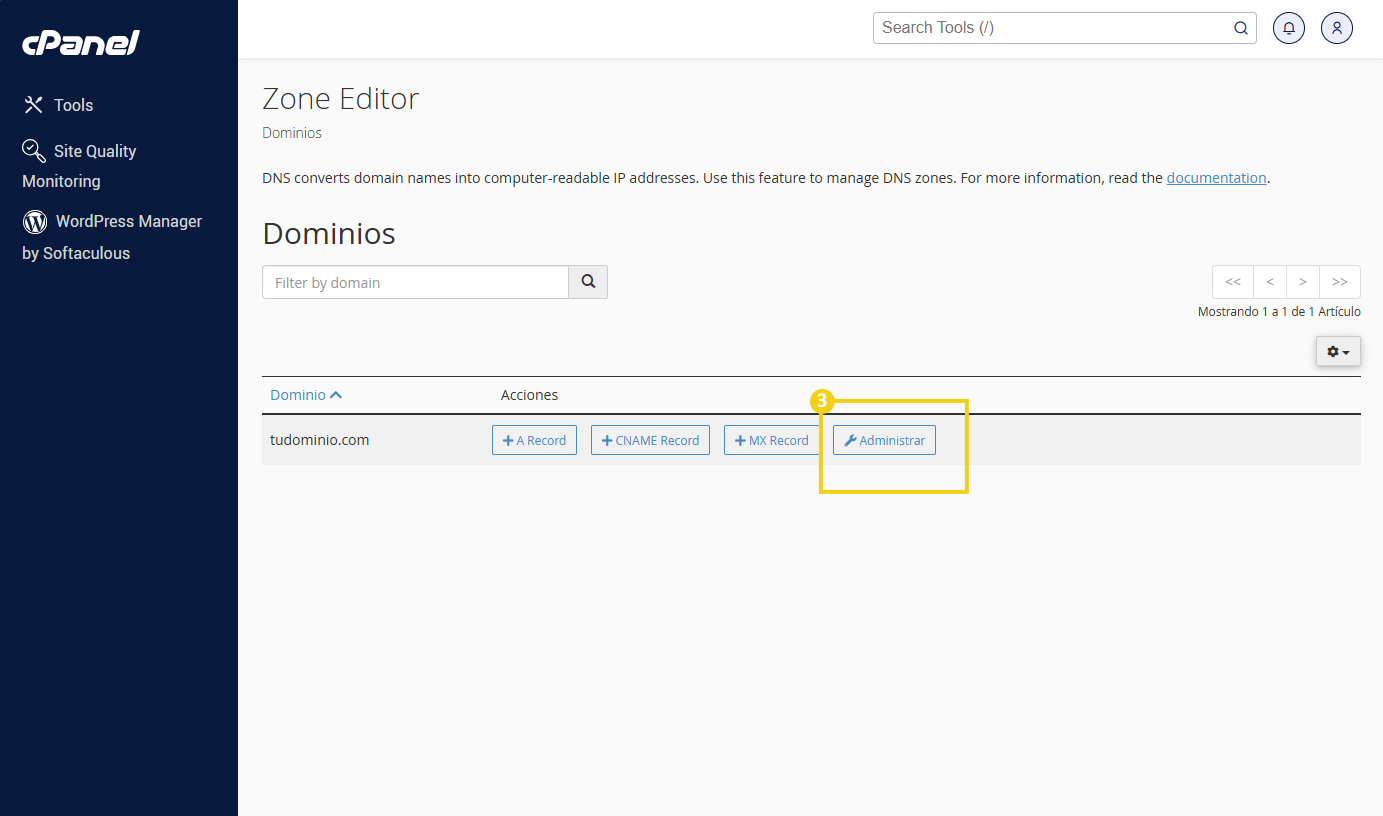Go to first page of results

pyautogui.click(x=1233, y=282)
